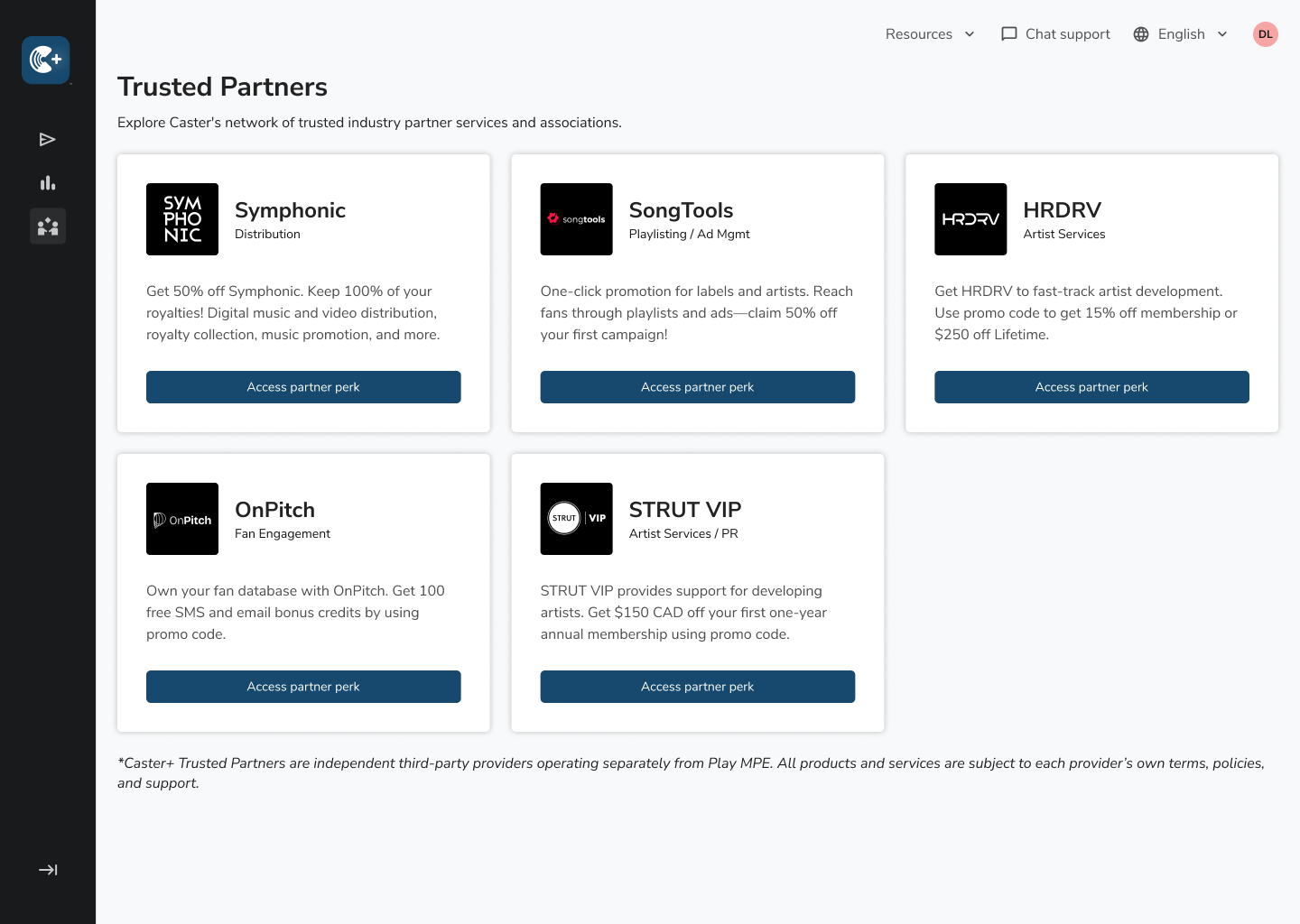Click the Caster+ logo icon
Viewport: 1300px width, 924px height.
point(46,60)
